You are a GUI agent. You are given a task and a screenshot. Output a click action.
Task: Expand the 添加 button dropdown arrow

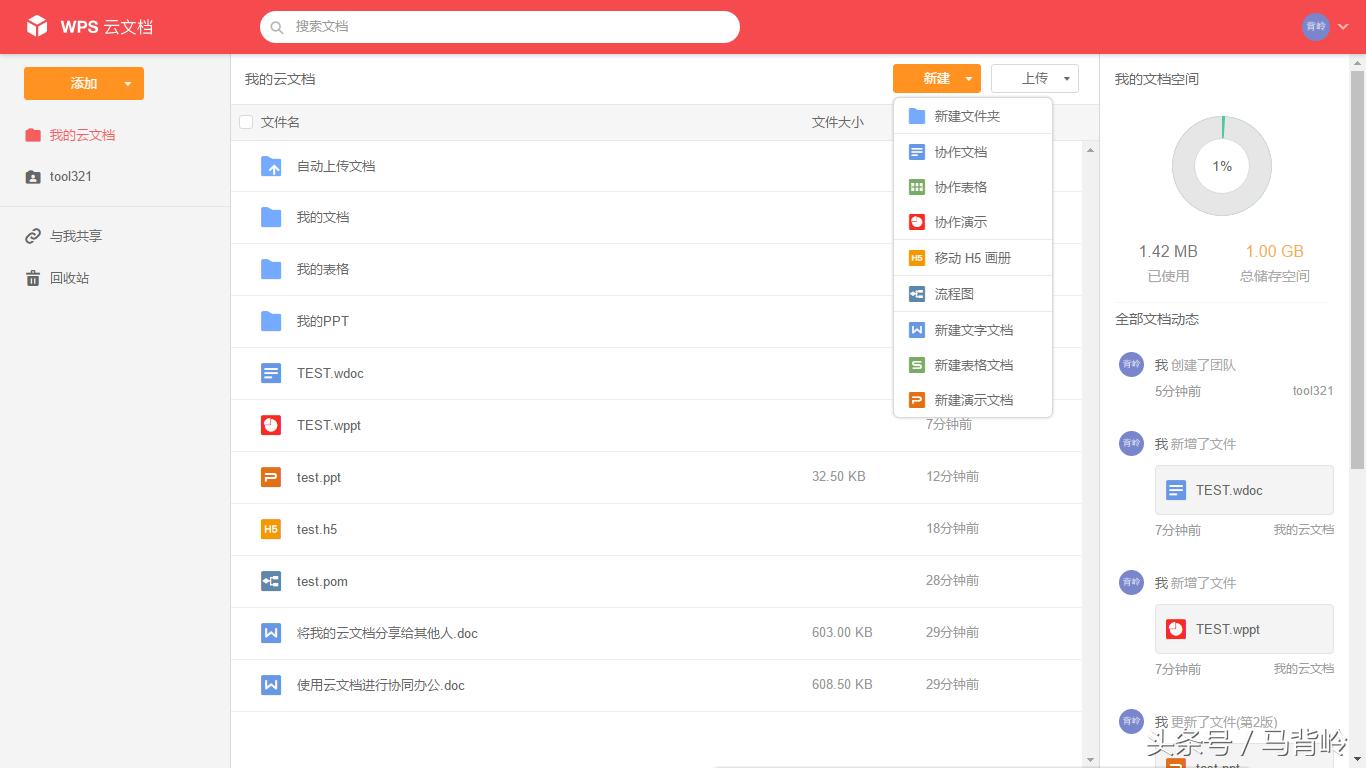(x=128, y=84)
